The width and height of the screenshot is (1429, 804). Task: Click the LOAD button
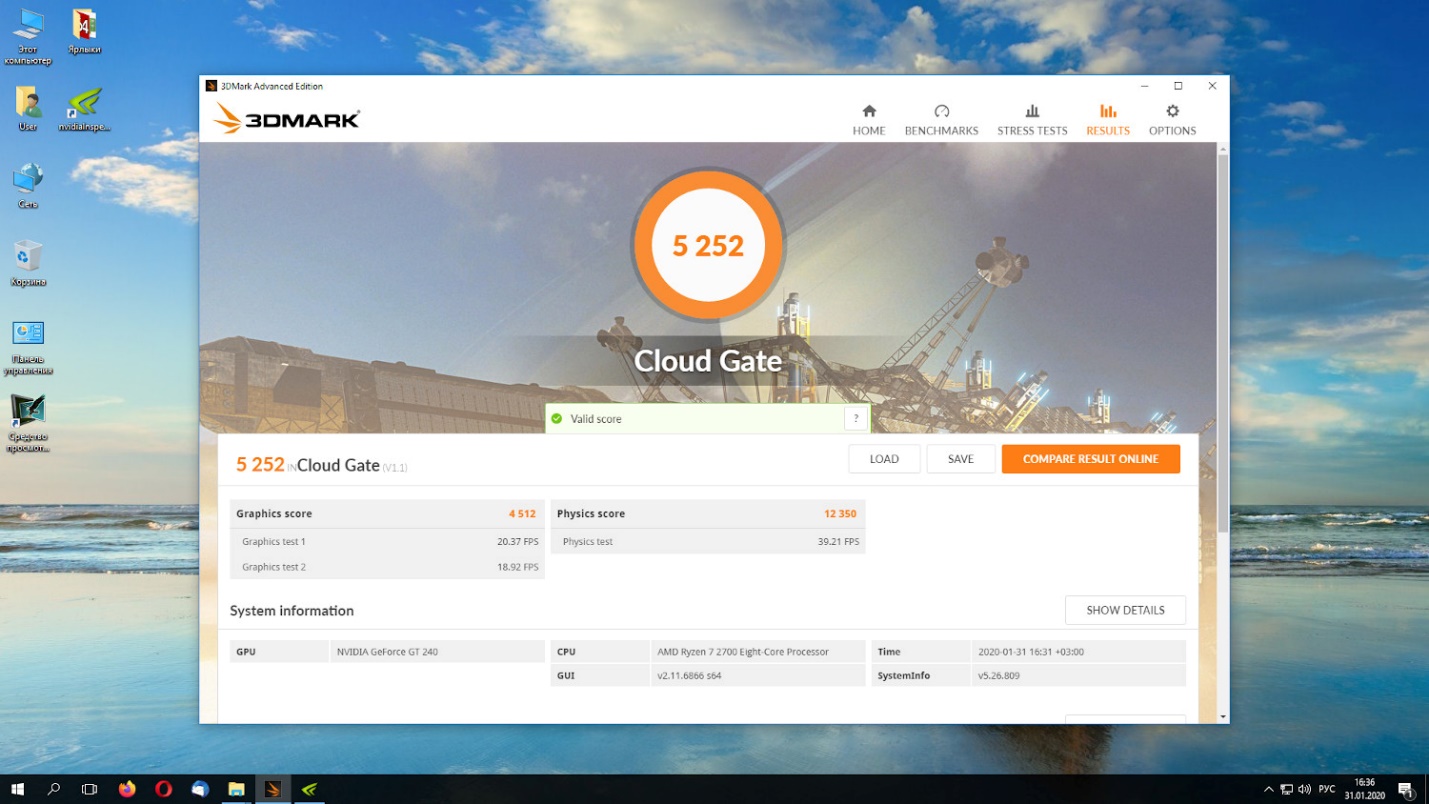pos(884,459)
